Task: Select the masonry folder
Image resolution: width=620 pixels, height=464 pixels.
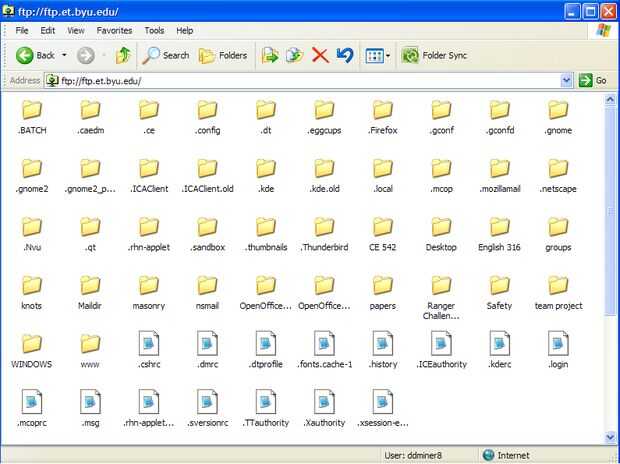Action: coord(149,293)
